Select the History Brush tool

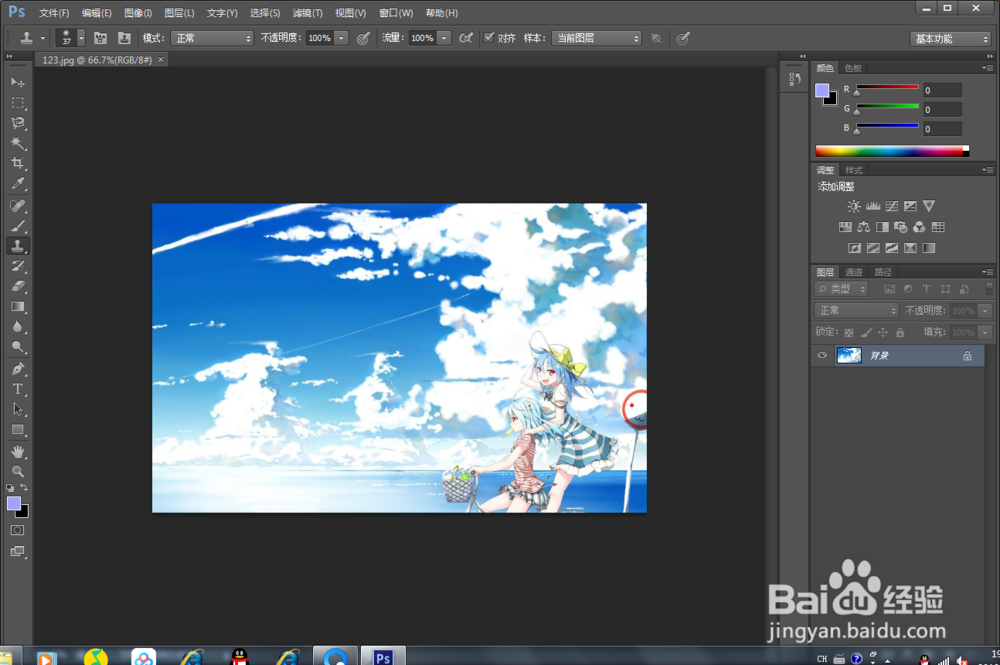(x=18, y=267)
